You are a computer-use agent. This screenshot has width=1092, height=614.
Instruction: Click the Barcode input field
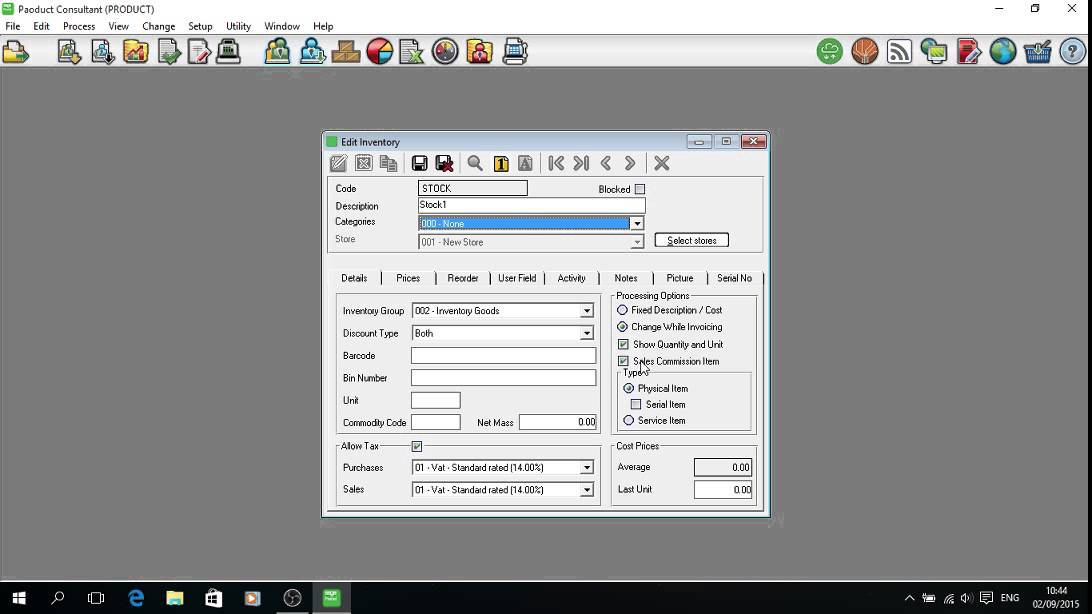click(x=504, y=356)
